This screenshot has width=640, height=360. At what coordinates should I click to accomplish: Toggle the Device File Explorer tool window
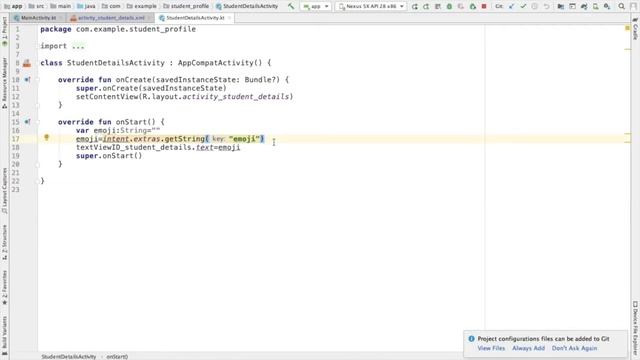tap(635, 329)
